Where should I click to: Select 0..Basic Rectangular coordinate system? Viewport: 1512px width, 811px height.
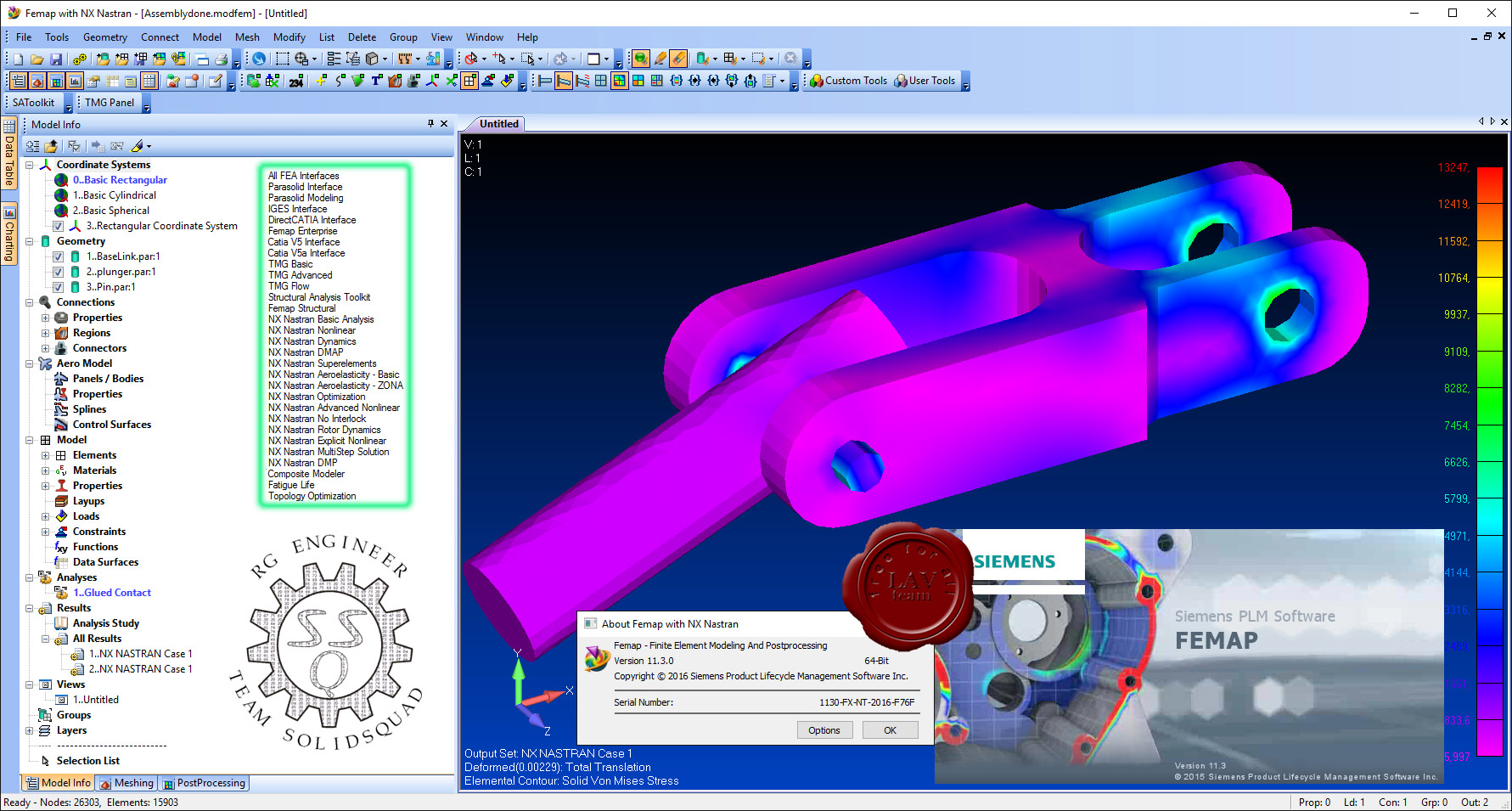coord(120,180)
